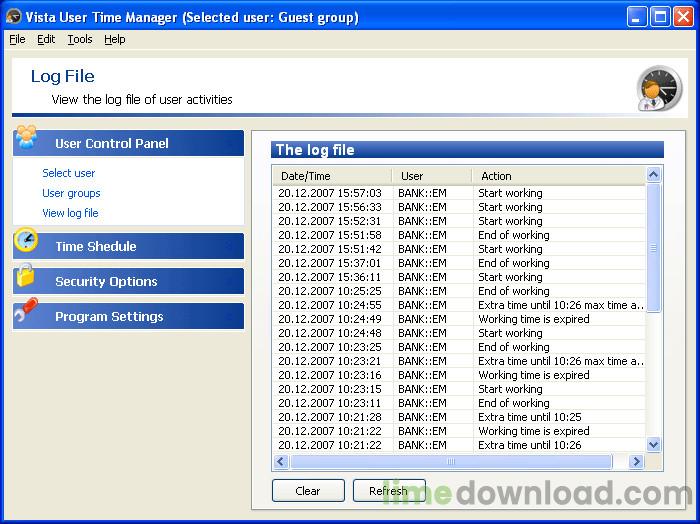Viewport: 700px width, 524px height.
Task: Expand the Time Shedule section
Action: click(129, 246)
